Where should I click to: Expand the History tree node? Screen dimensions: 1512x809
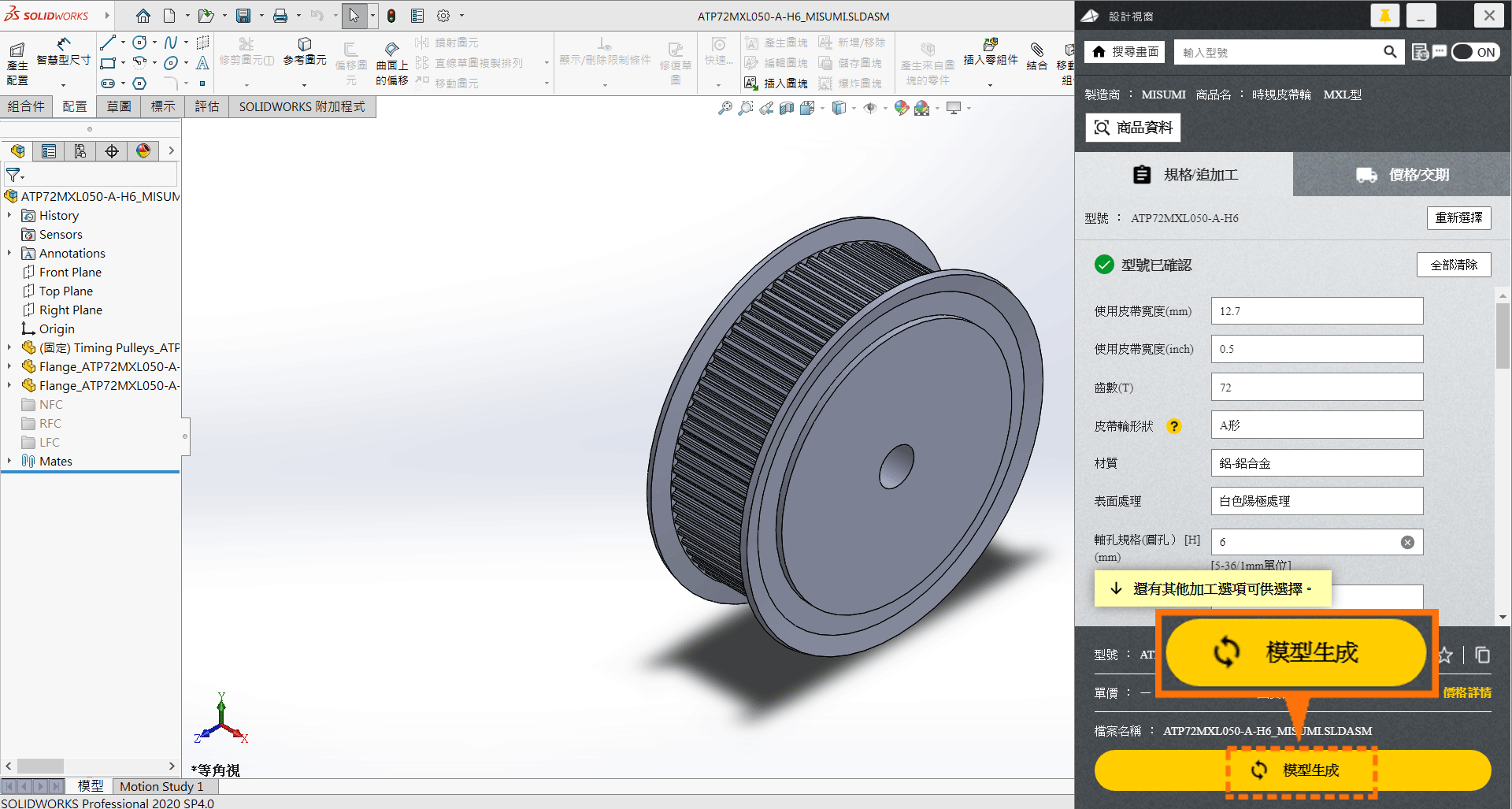[x=9, y=215]
